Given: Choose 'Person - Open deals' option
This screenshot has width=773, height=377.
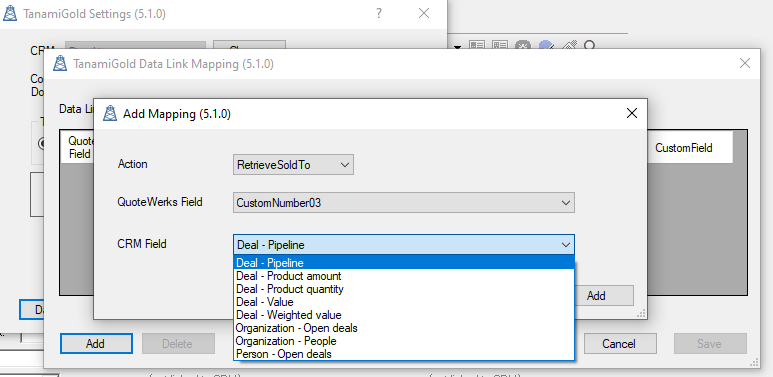Looking at the screenshot, I should [404, 354].
